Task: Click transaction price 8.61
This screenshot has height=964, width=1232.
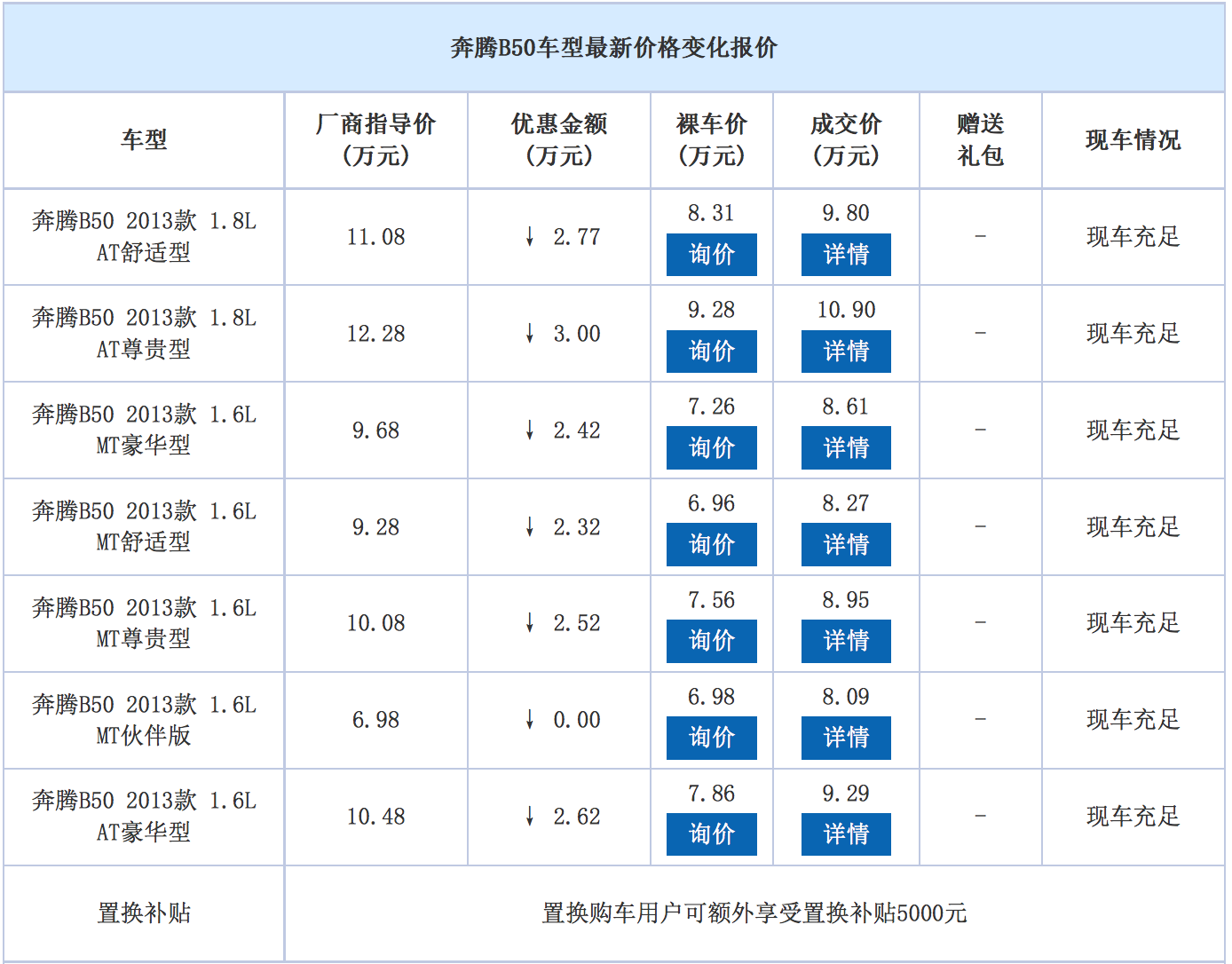Action: point(846,407)
